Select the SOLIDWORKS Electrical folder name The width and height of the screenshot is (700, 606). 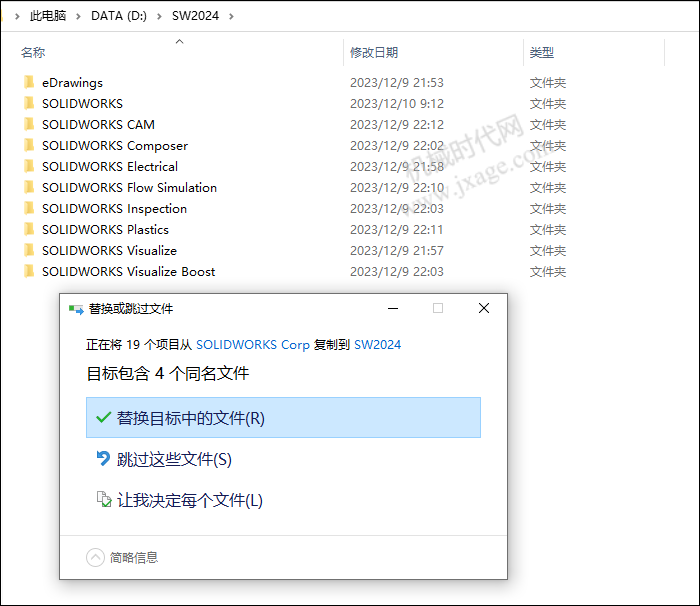point(110,167)
